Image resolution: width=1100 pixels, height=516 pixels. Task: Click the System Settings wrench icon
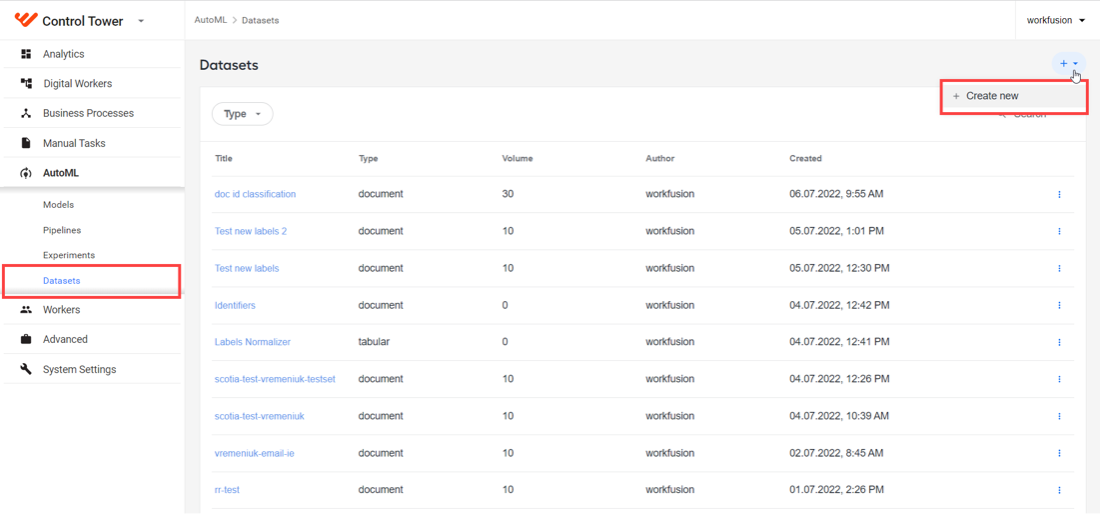[x=27, y=369]
